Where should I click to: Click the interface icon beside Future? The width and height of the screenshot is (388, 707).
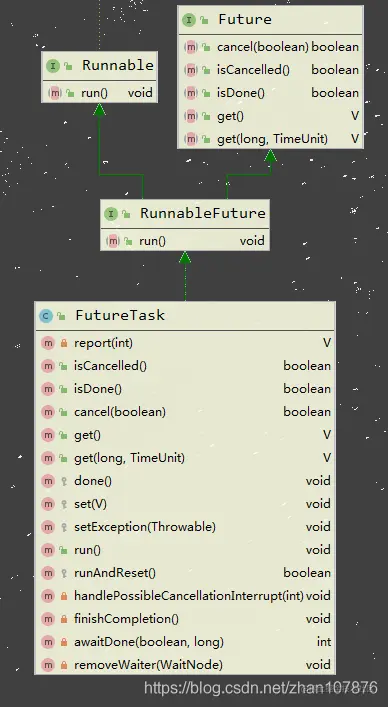coord(189,20)
